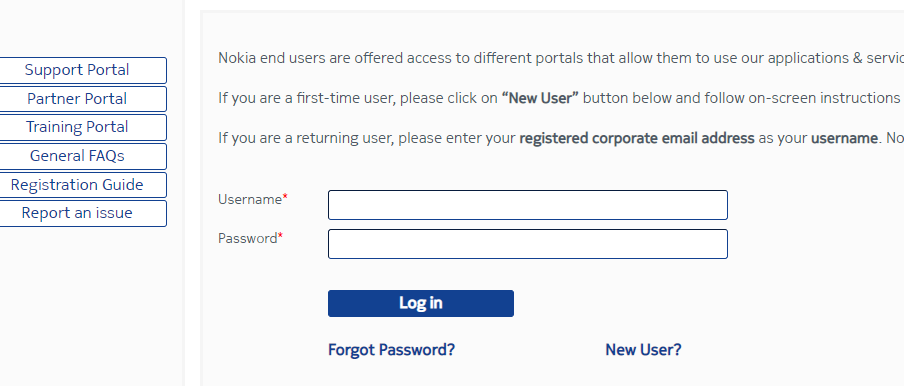
Task: Click the "If you are a first-time user" sentence
Action: pyautogui.click(x=561, y=98)
